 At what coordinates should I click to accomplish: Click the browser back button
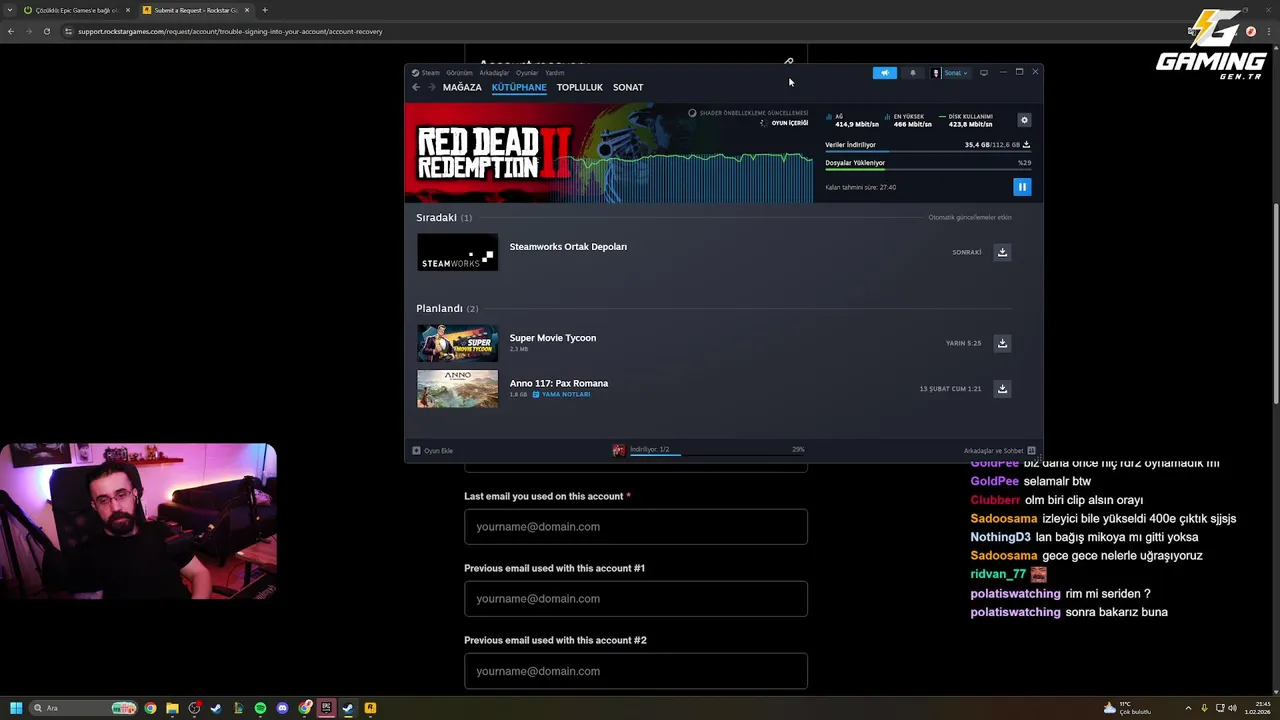point(10,31)
